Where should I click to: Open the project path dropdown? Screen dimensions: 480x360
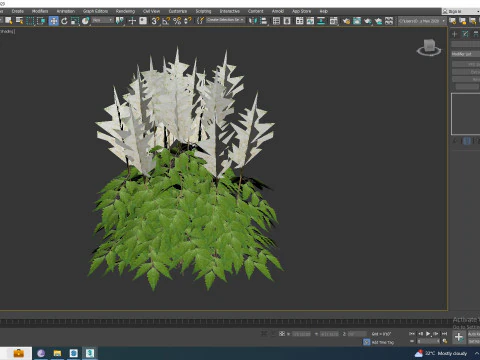[422, 21]
